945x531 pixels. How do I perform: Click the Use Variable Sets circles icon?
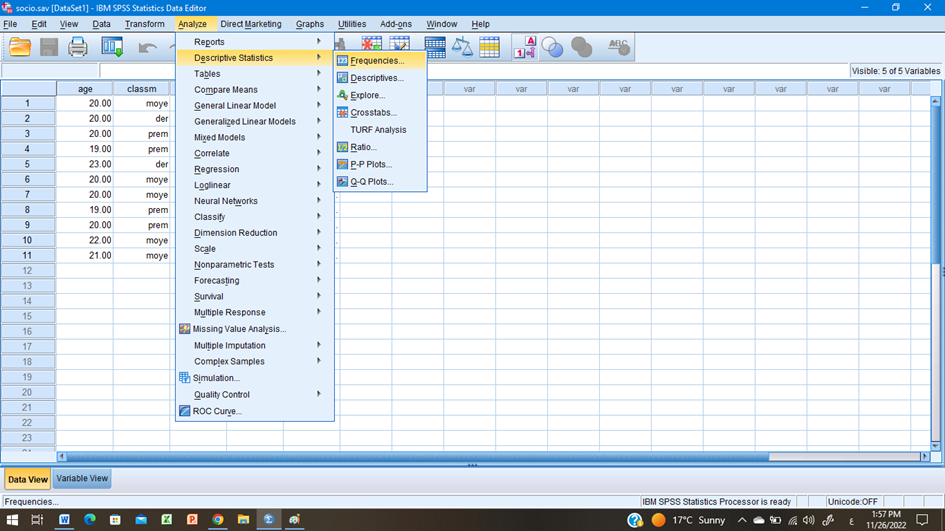tap(552, 47)
